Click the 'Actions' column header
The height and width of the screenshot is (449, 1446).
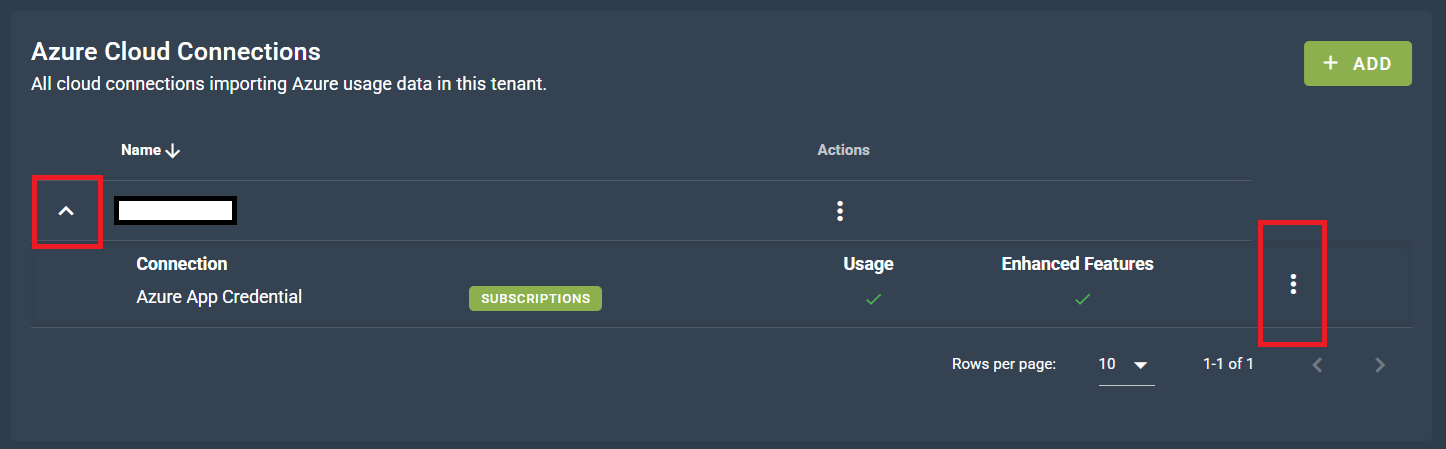pos(844,150)
